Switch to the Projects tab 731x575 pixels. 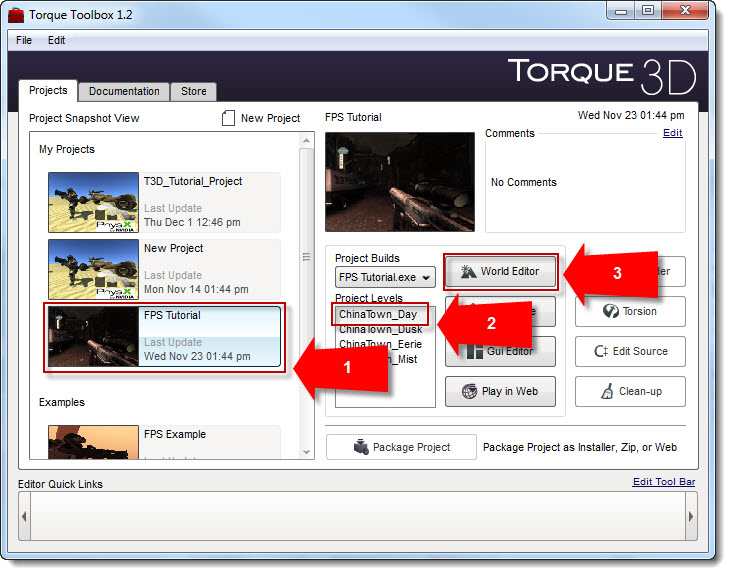pyautogui.click(x=48, y=90)
